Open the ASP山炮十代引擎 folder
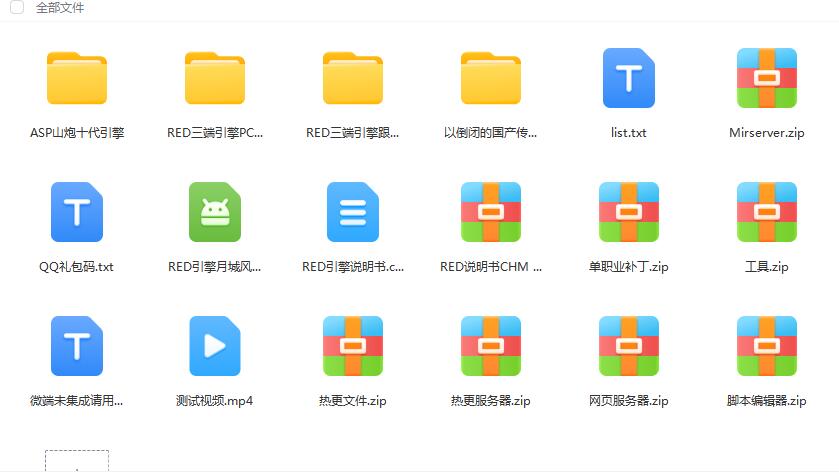The image size is (839, 475). [77, 78]
